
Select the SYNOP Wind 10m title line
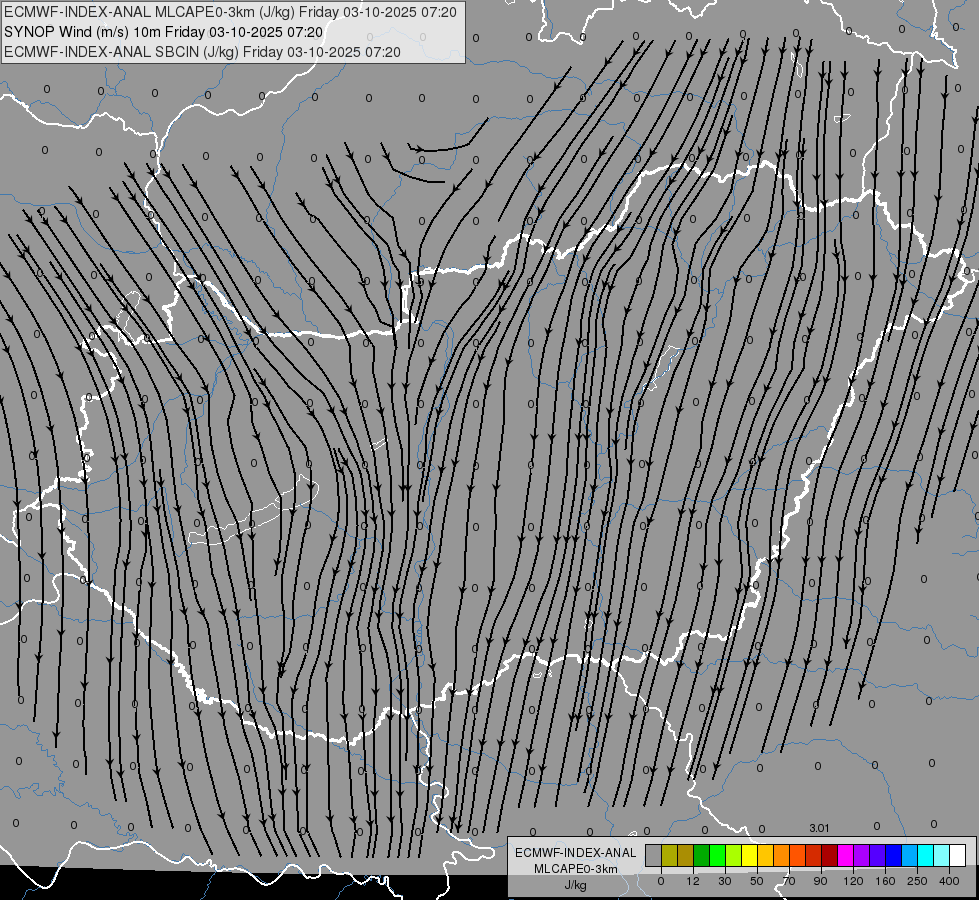[163, 32]
